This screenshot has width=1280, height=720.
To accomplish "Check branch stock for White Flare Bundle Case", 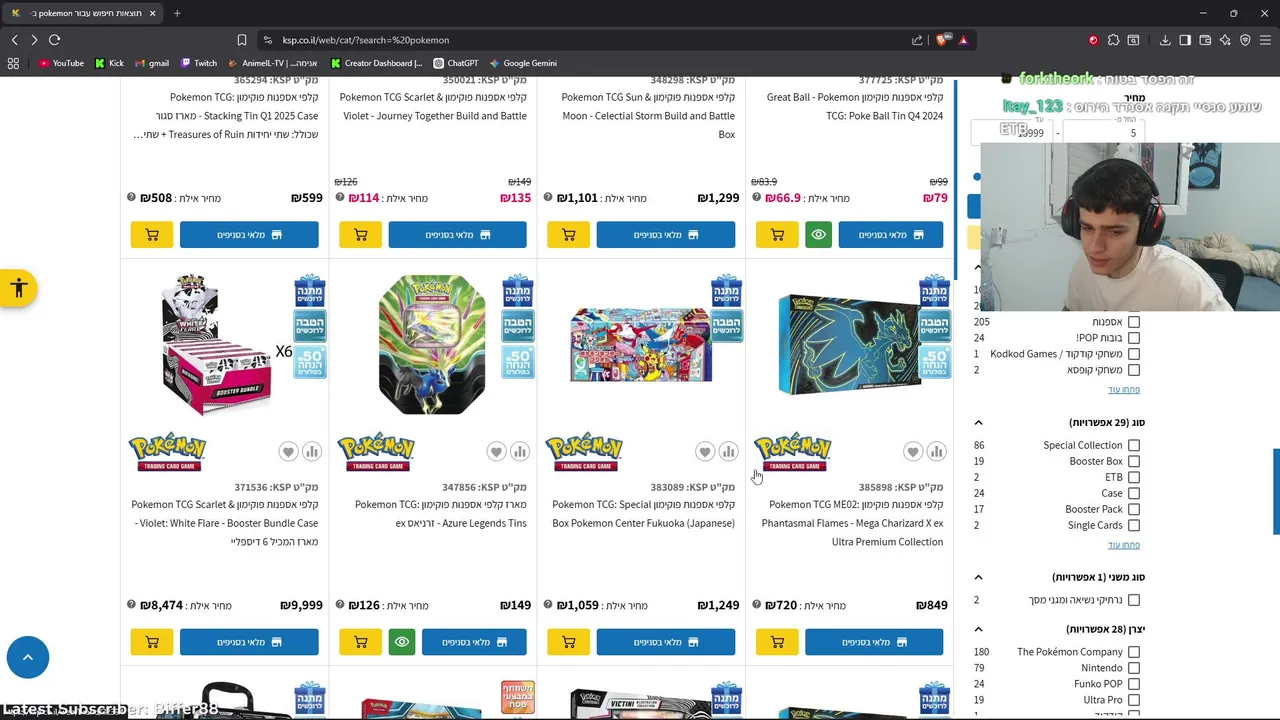I will tap(249, 642).
